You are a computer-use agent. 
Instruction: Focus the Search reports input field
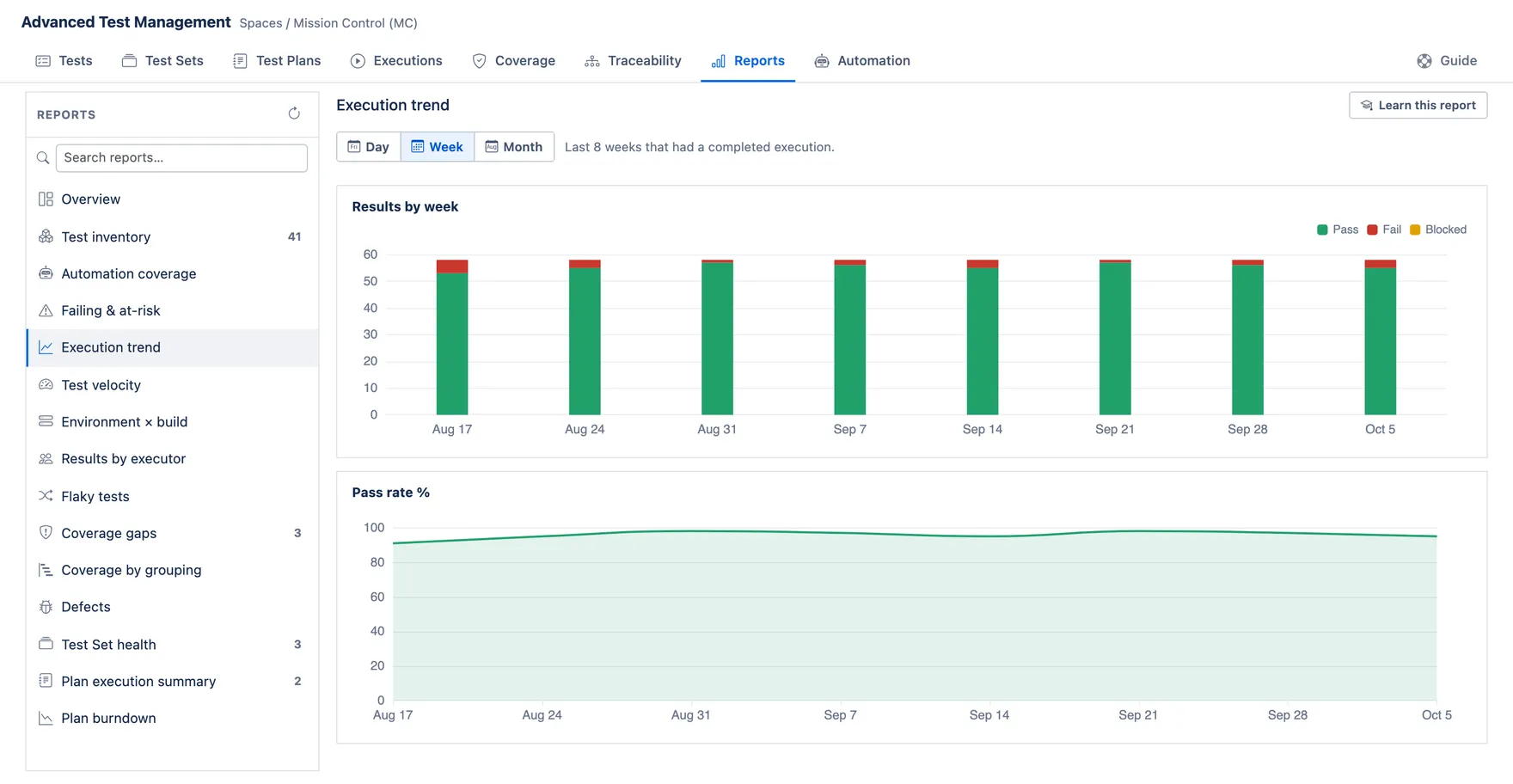181,158
